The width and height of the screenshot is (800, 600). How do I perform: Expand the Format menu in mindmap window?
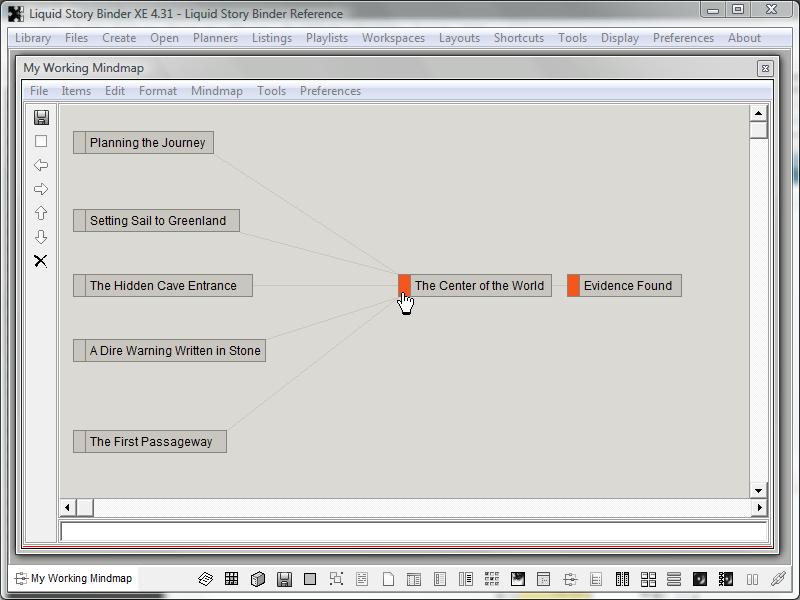158,91
